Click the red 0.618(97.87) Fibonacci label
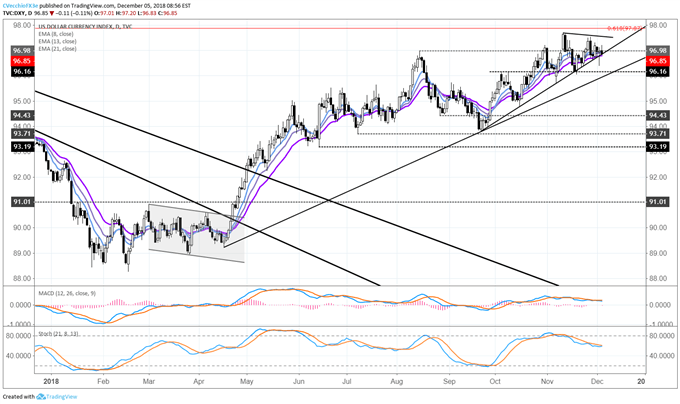 [x=625, y=28]
